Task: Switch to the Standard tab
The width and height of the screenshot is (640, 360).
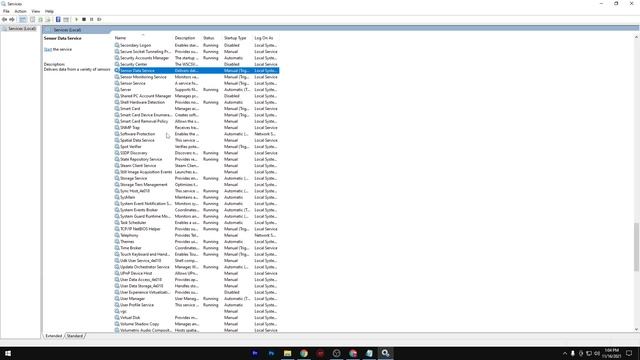Action: coord(75,336)
